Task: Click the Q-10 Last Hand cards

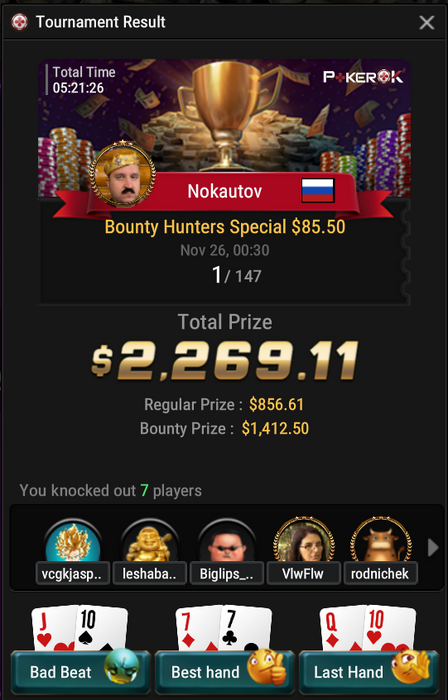Action: (x=368, y=628)
